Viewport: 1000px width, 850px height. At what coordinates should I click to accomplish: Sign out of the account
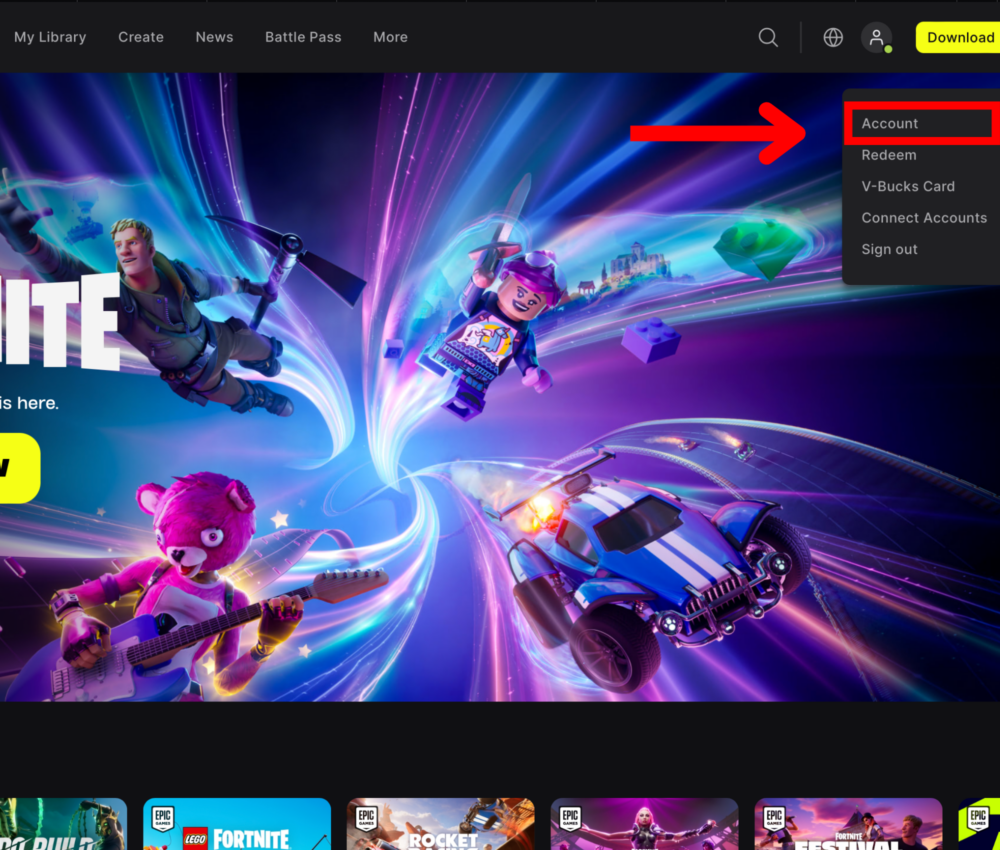[x=889, y=249]
